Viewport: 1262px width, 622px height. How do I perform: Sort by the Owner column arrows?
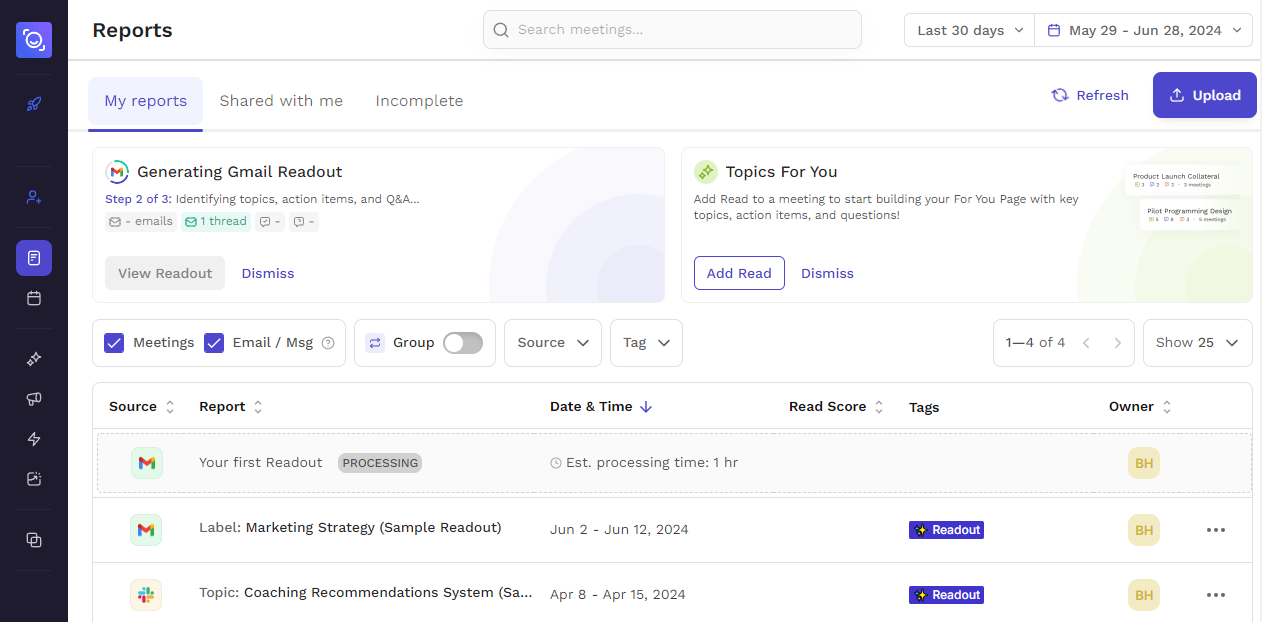[1167, 407]
